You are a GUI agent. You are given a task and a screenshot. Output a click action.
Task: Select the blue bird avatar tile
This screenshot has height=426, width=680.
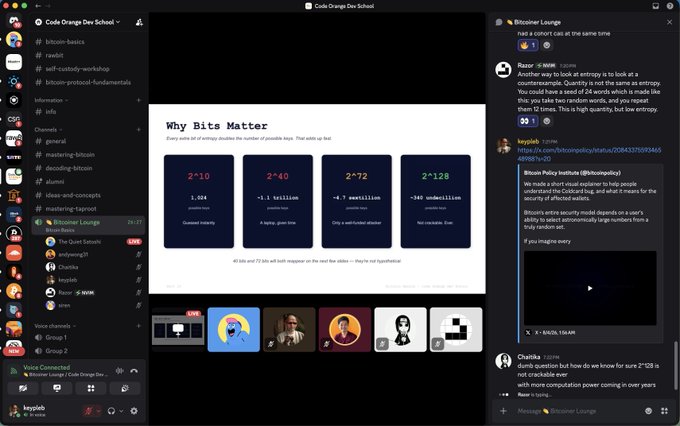[233, 329]
